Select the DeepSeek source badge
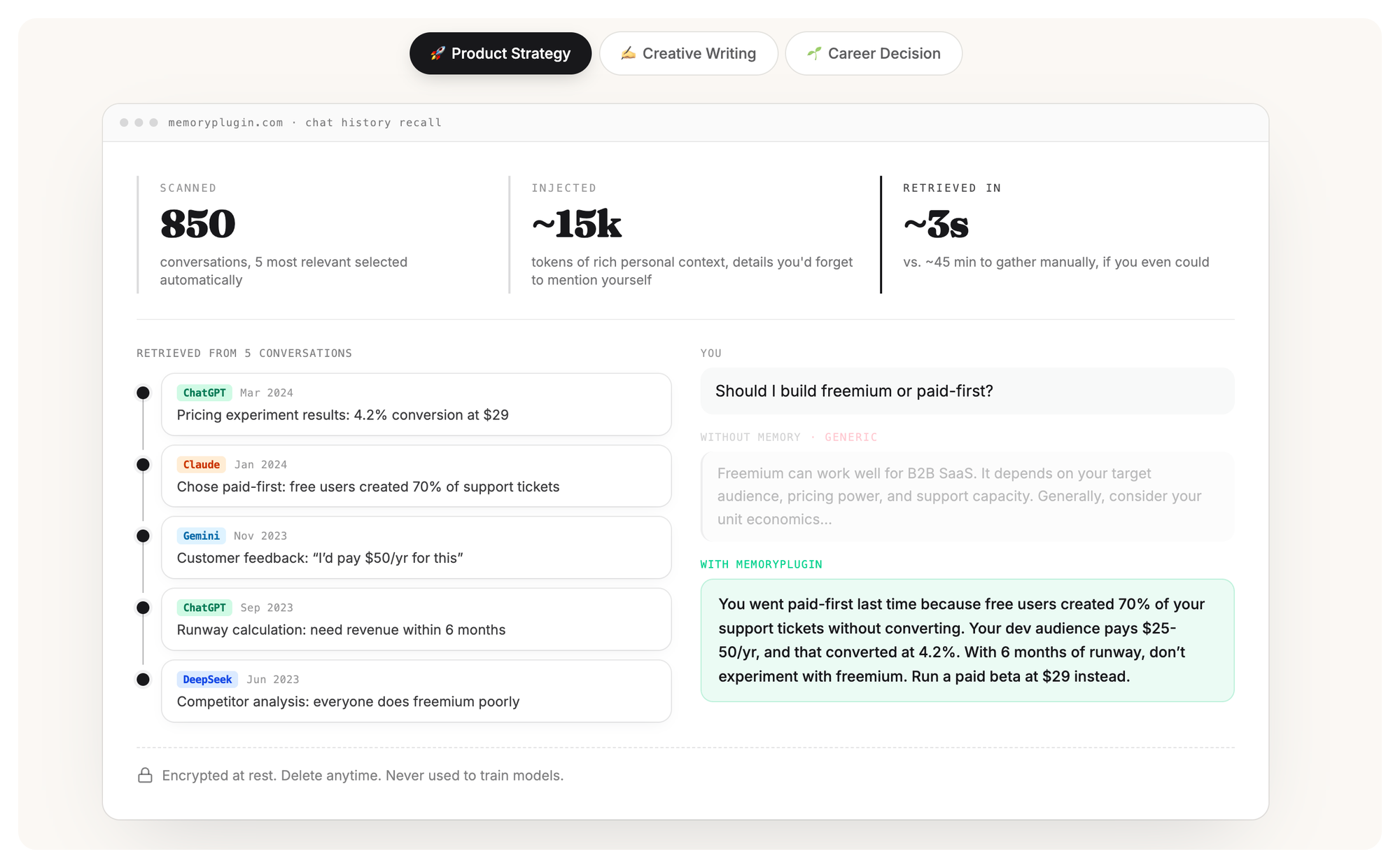1400x868 pixels. coord(207,679)
